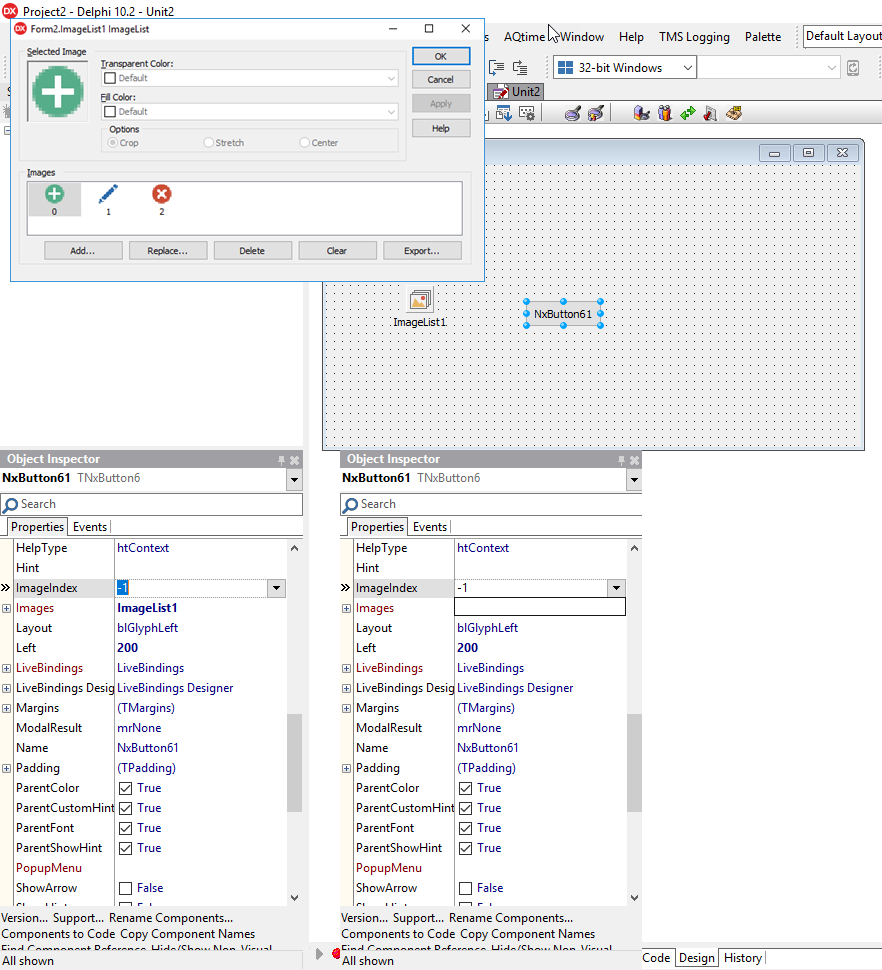Click the Delphi DX application icon in title bar
882x970 pixels.
click(10, 11)
